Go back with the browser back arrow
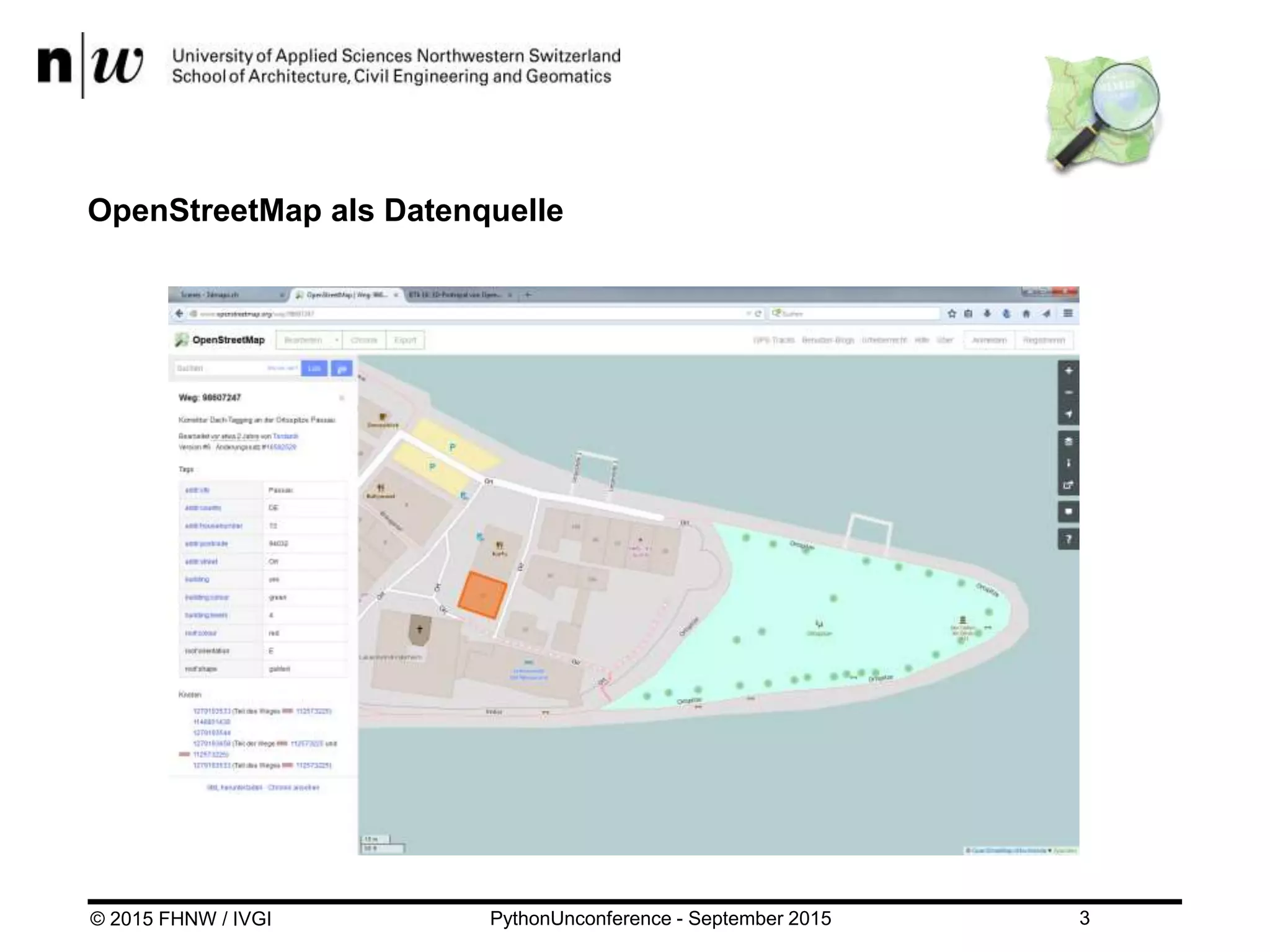The width and height of the screenshot is (1270, 952). pos(179,314)
